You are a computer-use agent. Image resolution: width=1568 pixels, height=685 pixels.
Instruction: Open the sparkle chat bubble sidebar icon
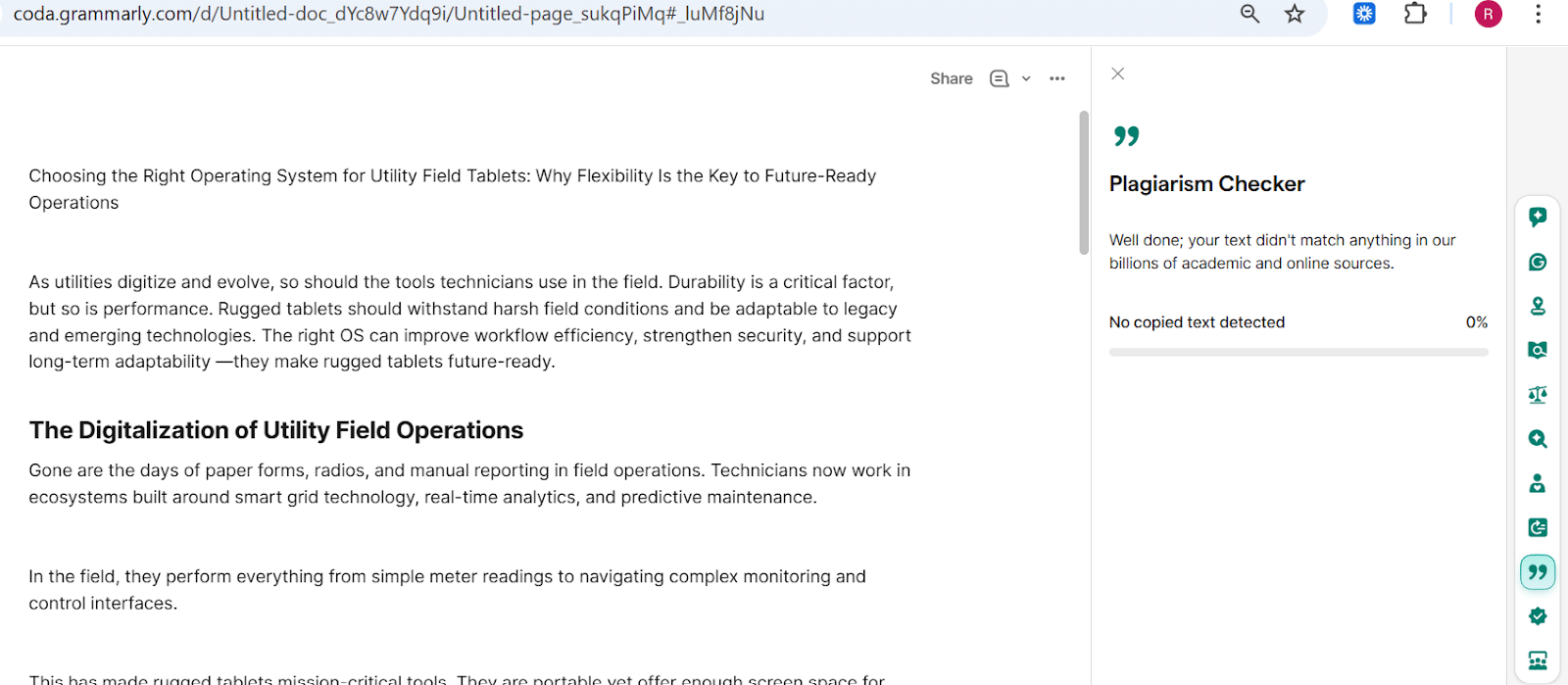coord(1538,217)
